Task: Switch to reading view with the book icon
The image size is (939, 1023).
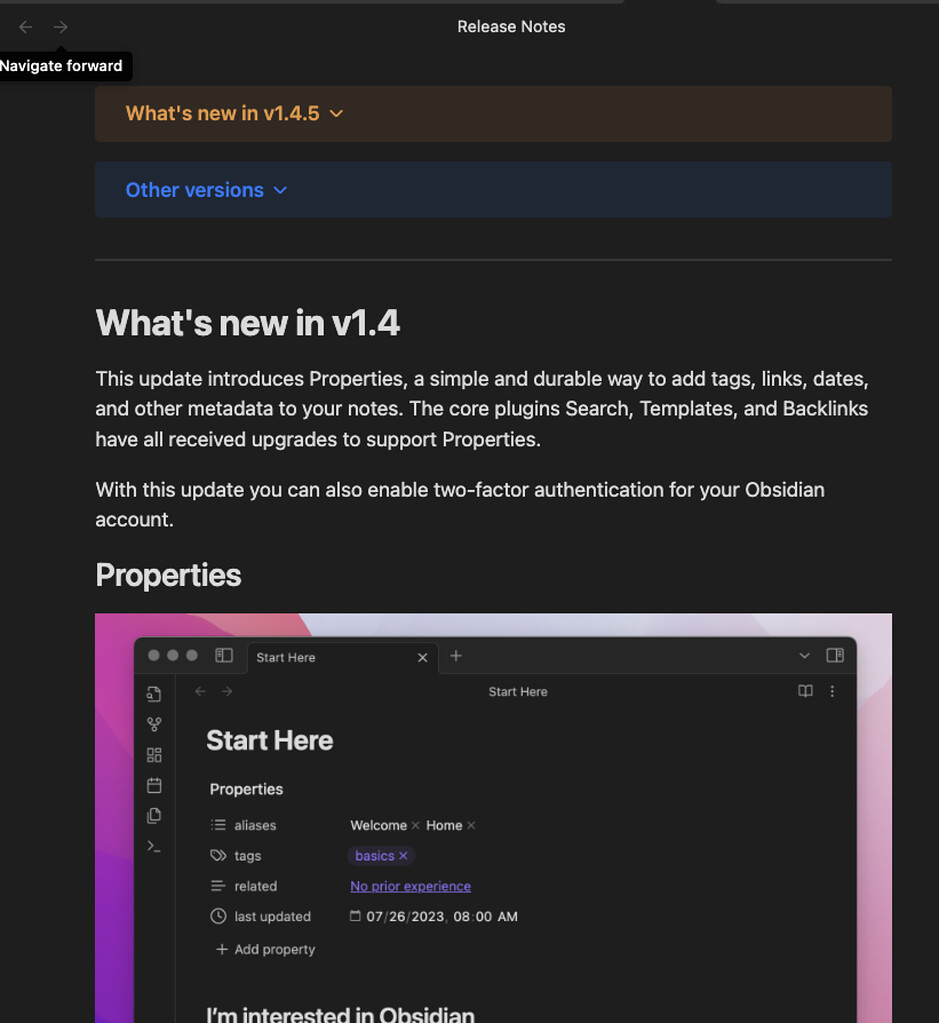Action: pyautogui.click(x=805, y=691)
